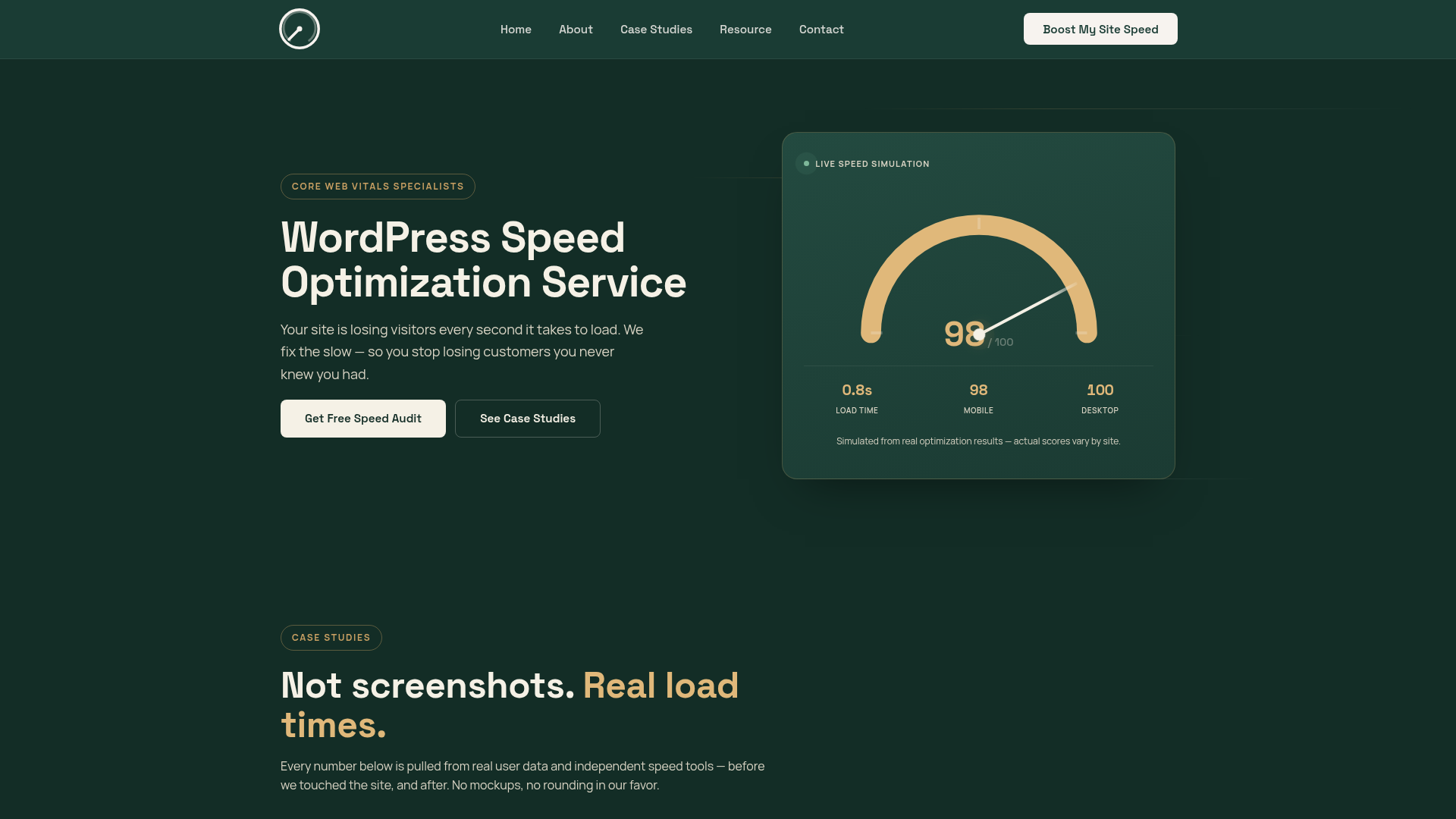Click Boost My Site Speed button
1456x819 pixels.
point(1100,29)
